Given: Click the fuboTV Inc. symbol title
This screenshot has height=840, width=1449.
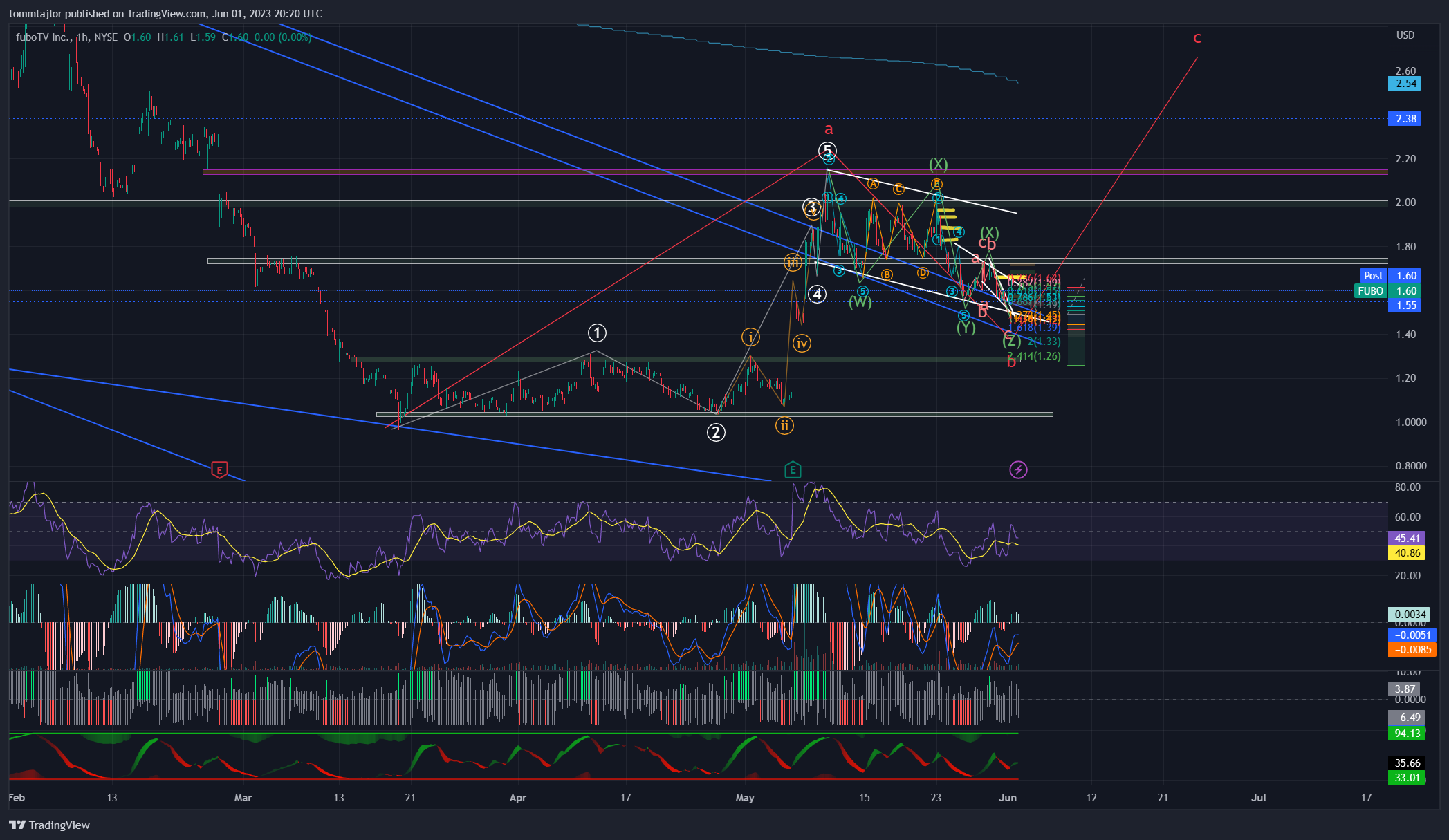Looking at the screenshot, I should point(44,37).
